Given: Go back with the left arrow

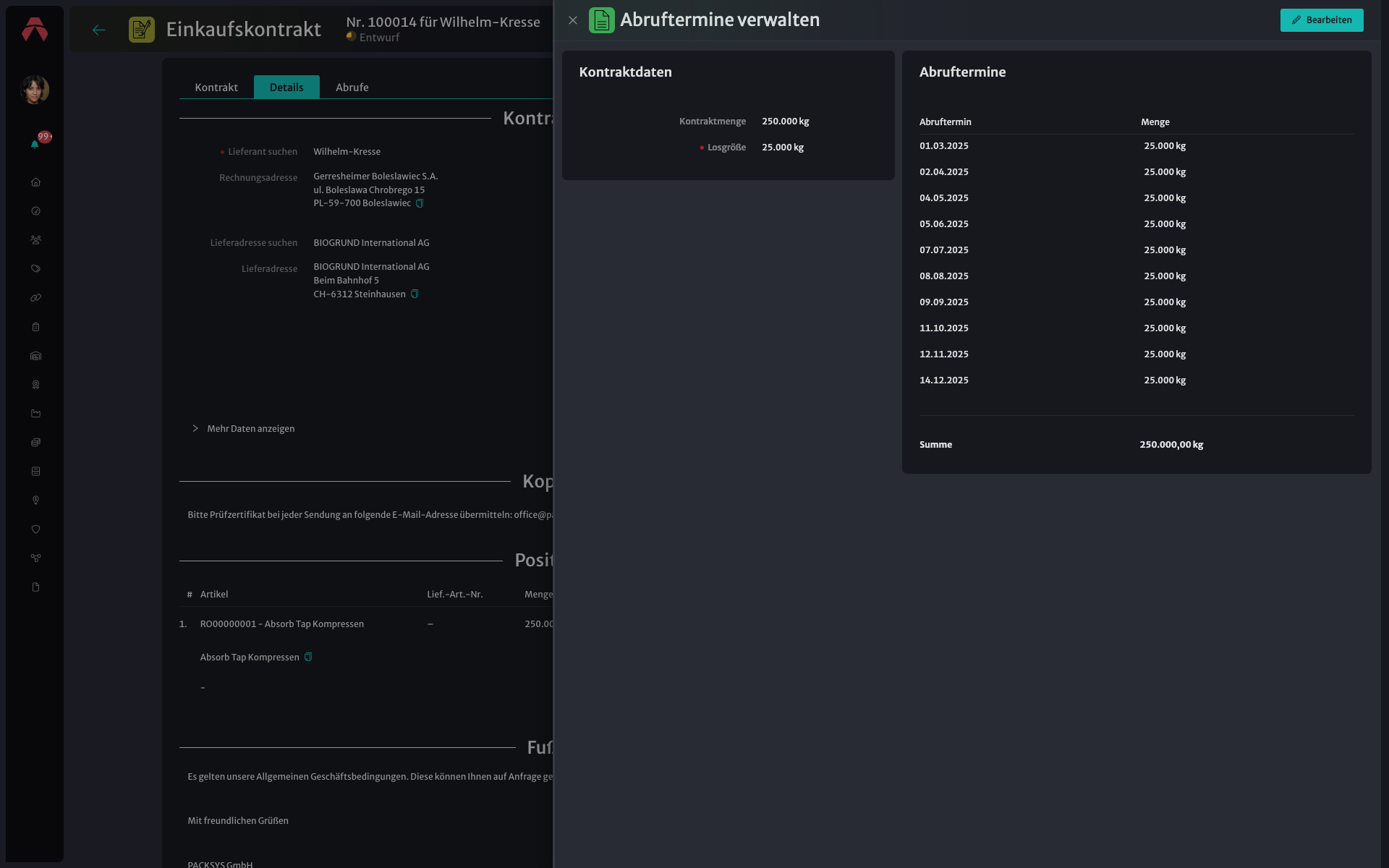Looking at the screenshot, I should [x=99, y=30].
